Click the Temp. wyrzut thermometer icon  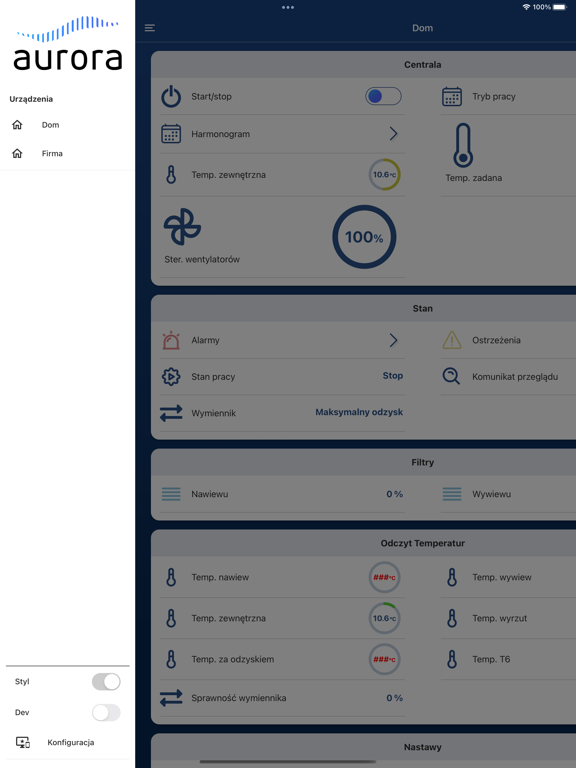tap(452, 619)
